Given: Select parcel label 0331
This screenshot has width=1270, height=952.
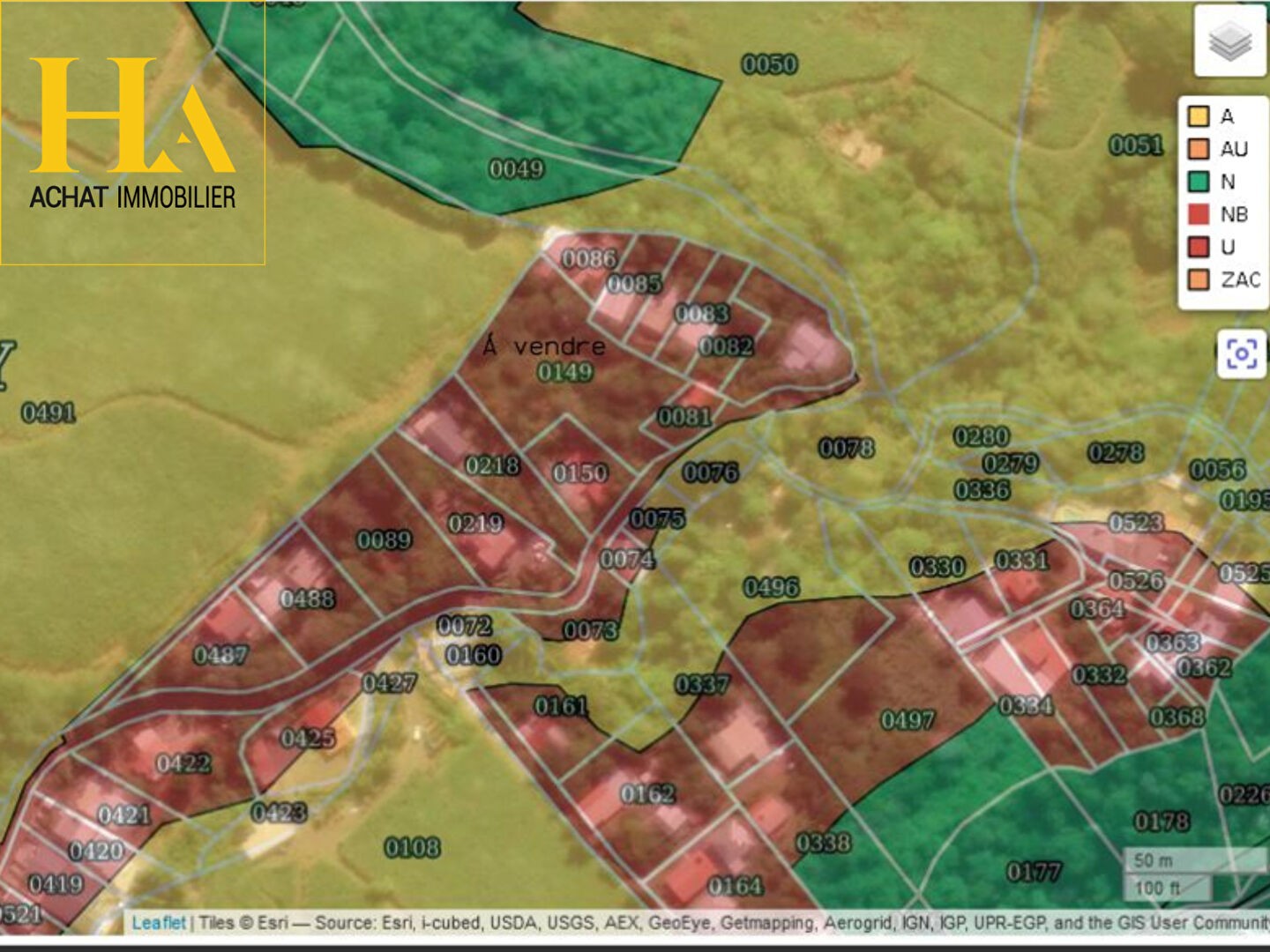Looking at the screenshot, I should [x=1022, y=561].
